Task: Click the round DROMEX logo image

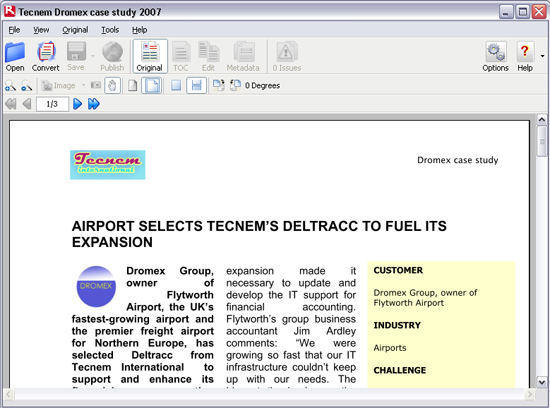Action: pos(96,286)
